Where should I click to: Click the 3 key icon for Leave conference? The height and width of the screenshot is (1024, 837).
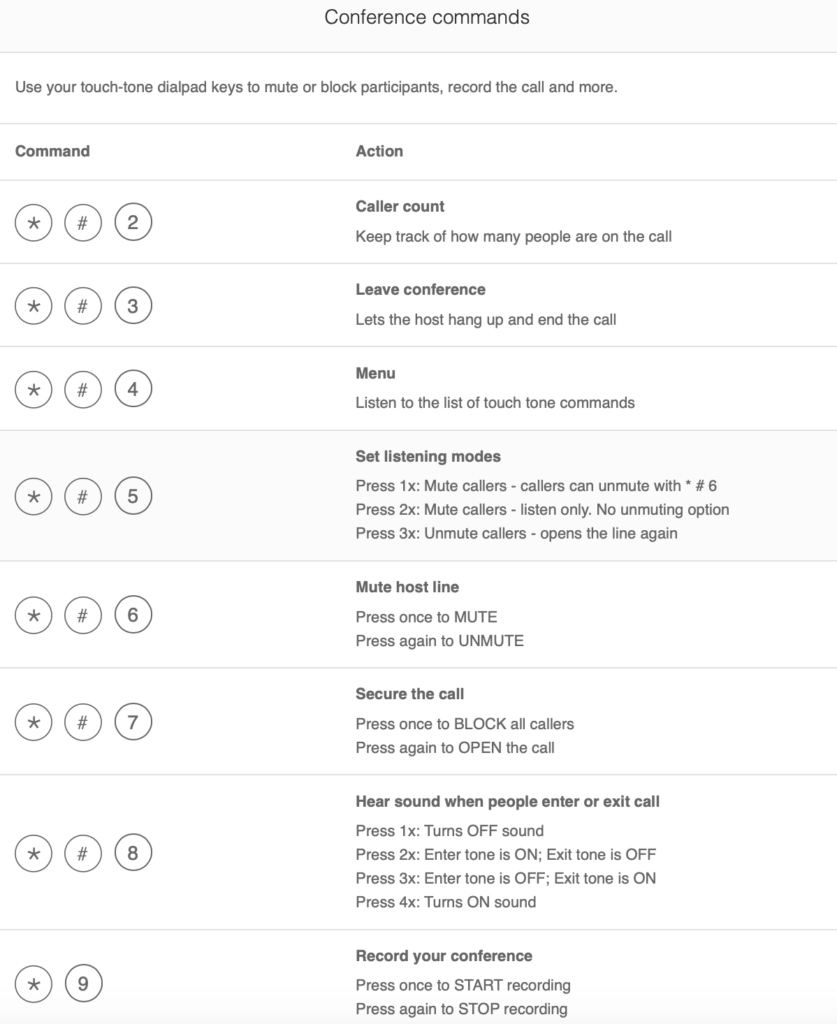pos(133,306)
